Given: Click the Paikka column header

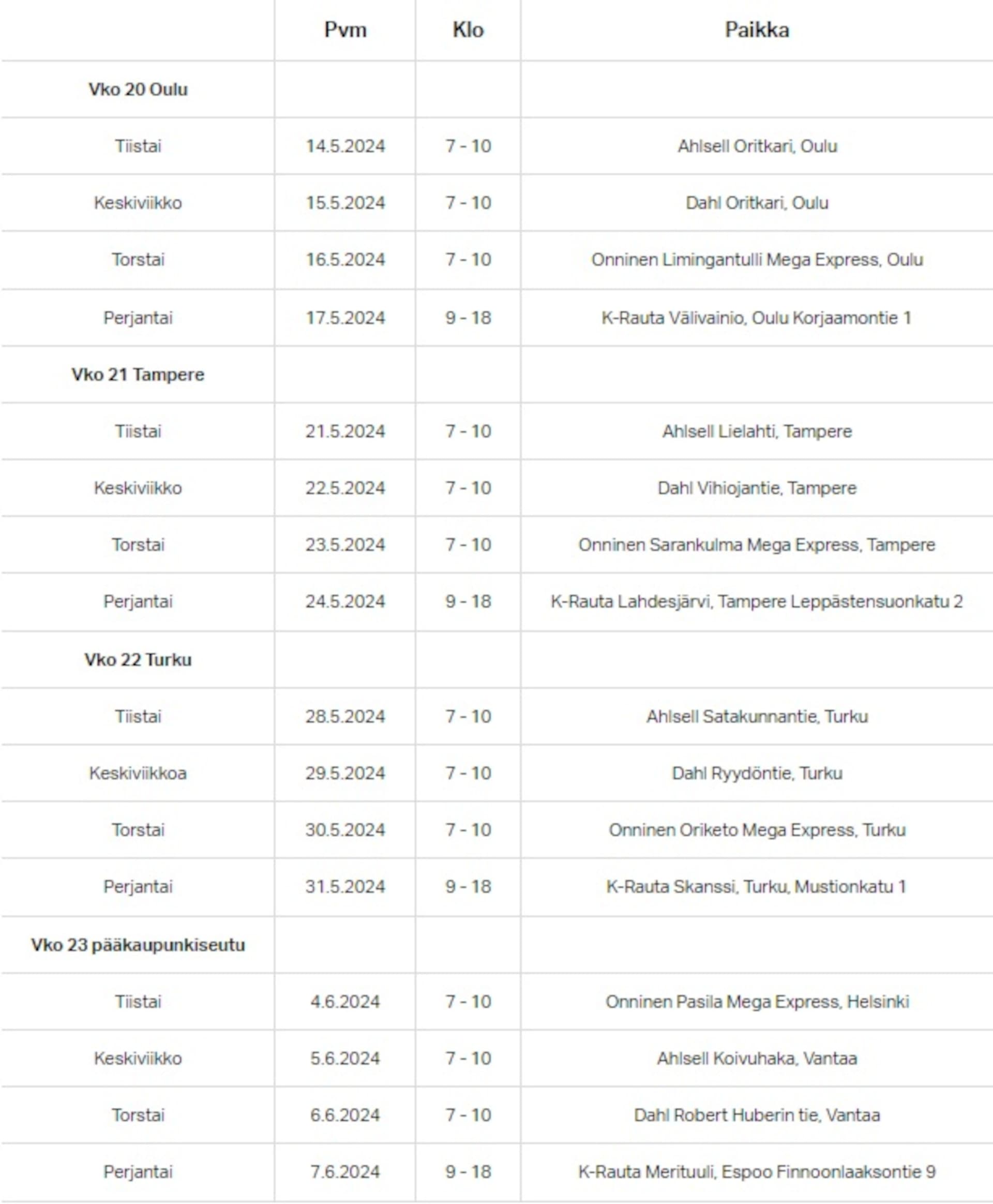Looking at the screenshot, I should (x=757, y=30).
